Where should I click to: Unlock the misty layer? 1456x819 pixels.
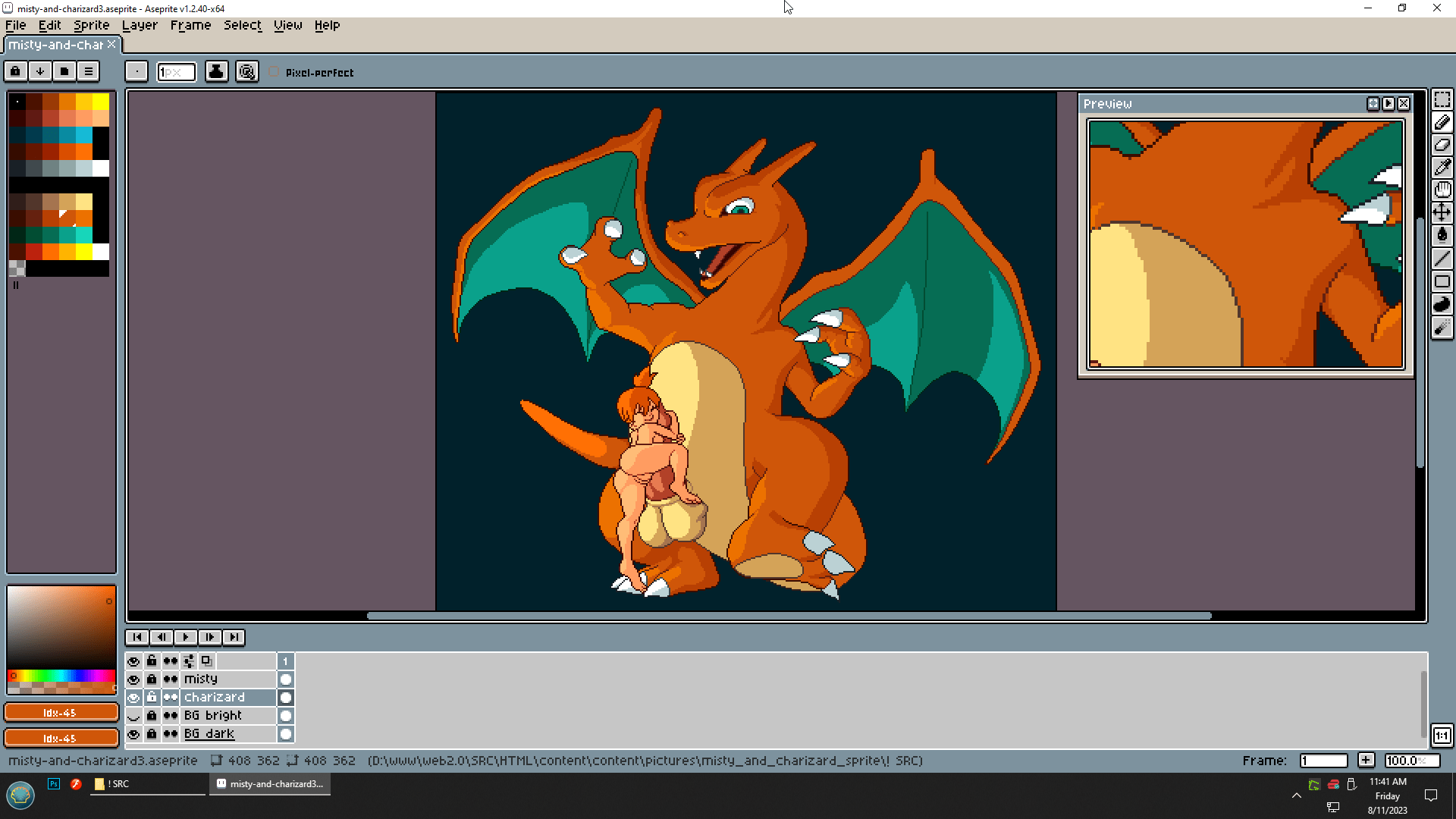point(152,679)
